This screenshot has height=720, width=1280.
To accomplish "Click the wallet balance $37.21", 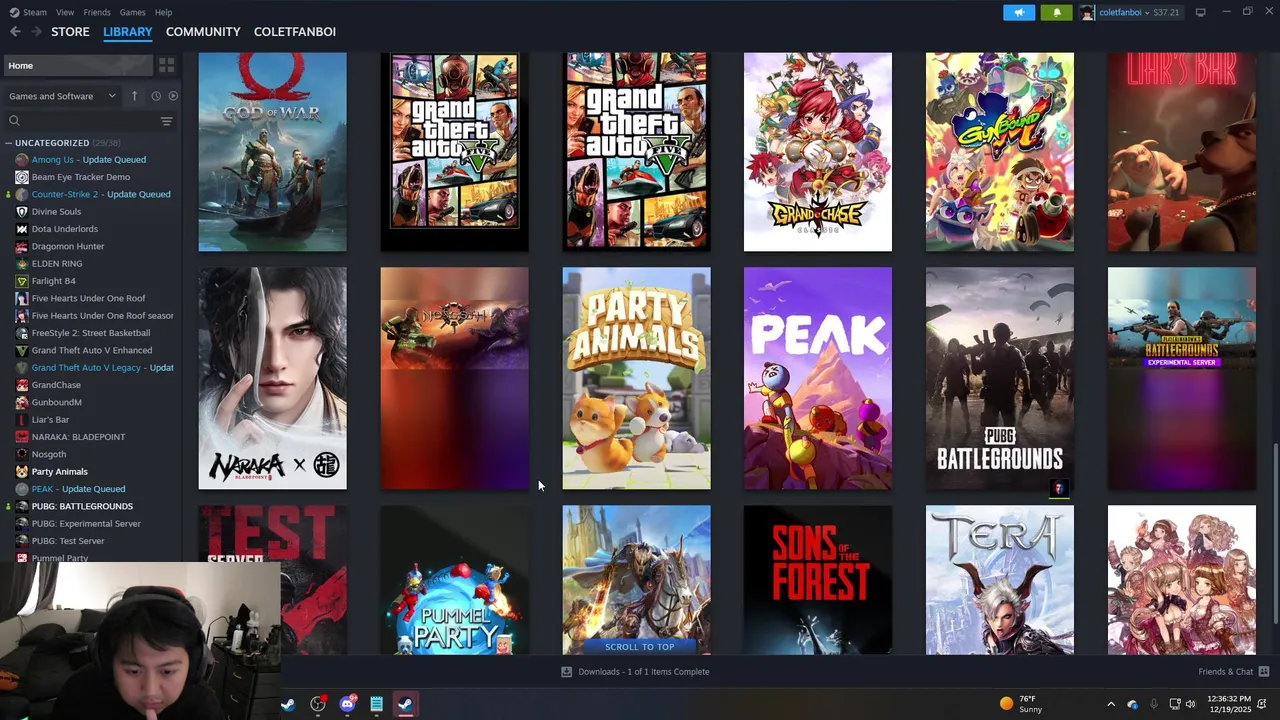I will pos(1166,12).
